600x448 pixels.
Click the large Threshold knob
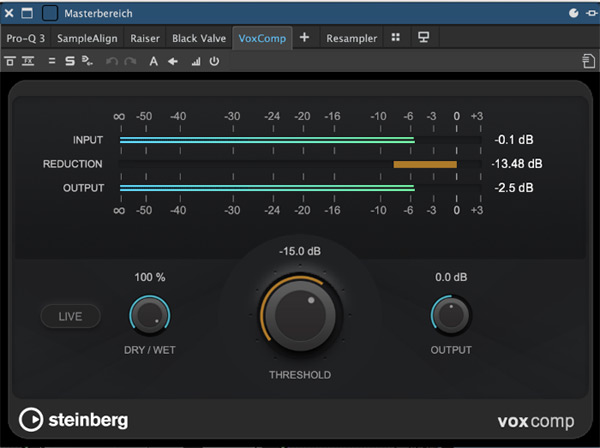tap(300, 316)
